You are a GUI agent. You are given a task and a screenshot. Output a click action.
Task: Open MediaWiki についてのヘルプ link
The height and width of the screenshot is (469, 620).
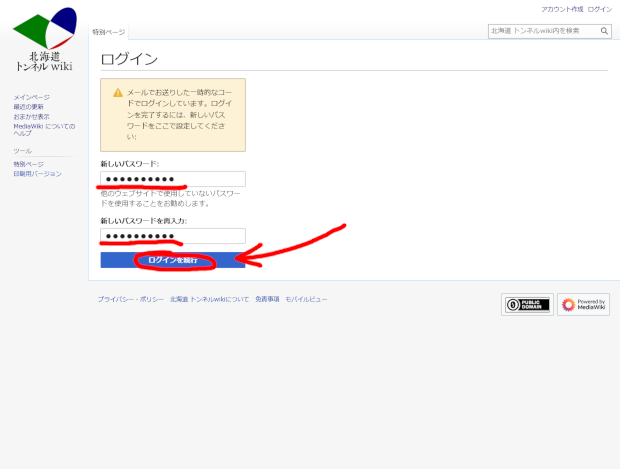pyautogui.click(x=43, y=130)
